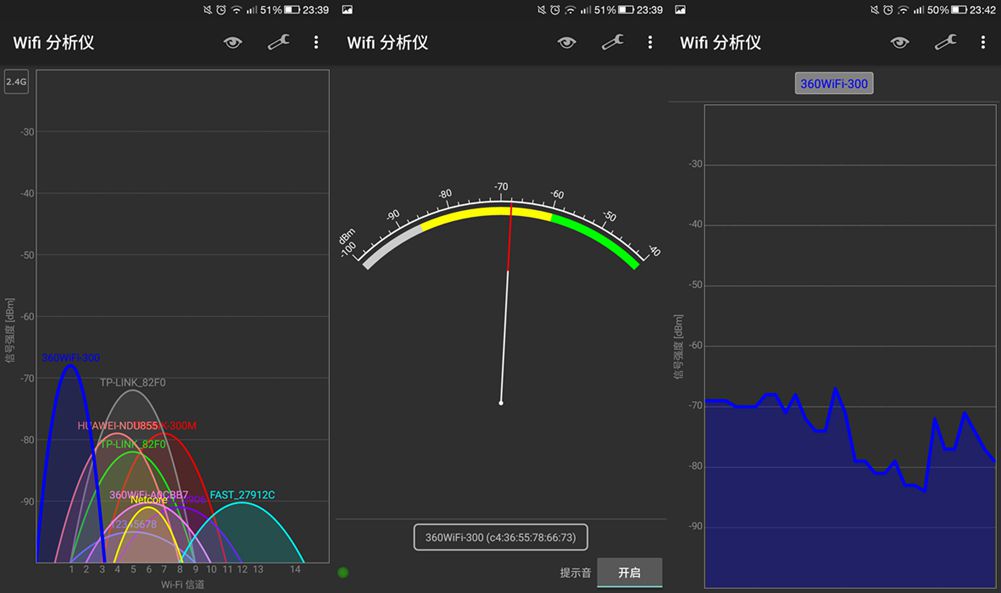Open the 360WiFi-300 access point selector

coord(500,537)
